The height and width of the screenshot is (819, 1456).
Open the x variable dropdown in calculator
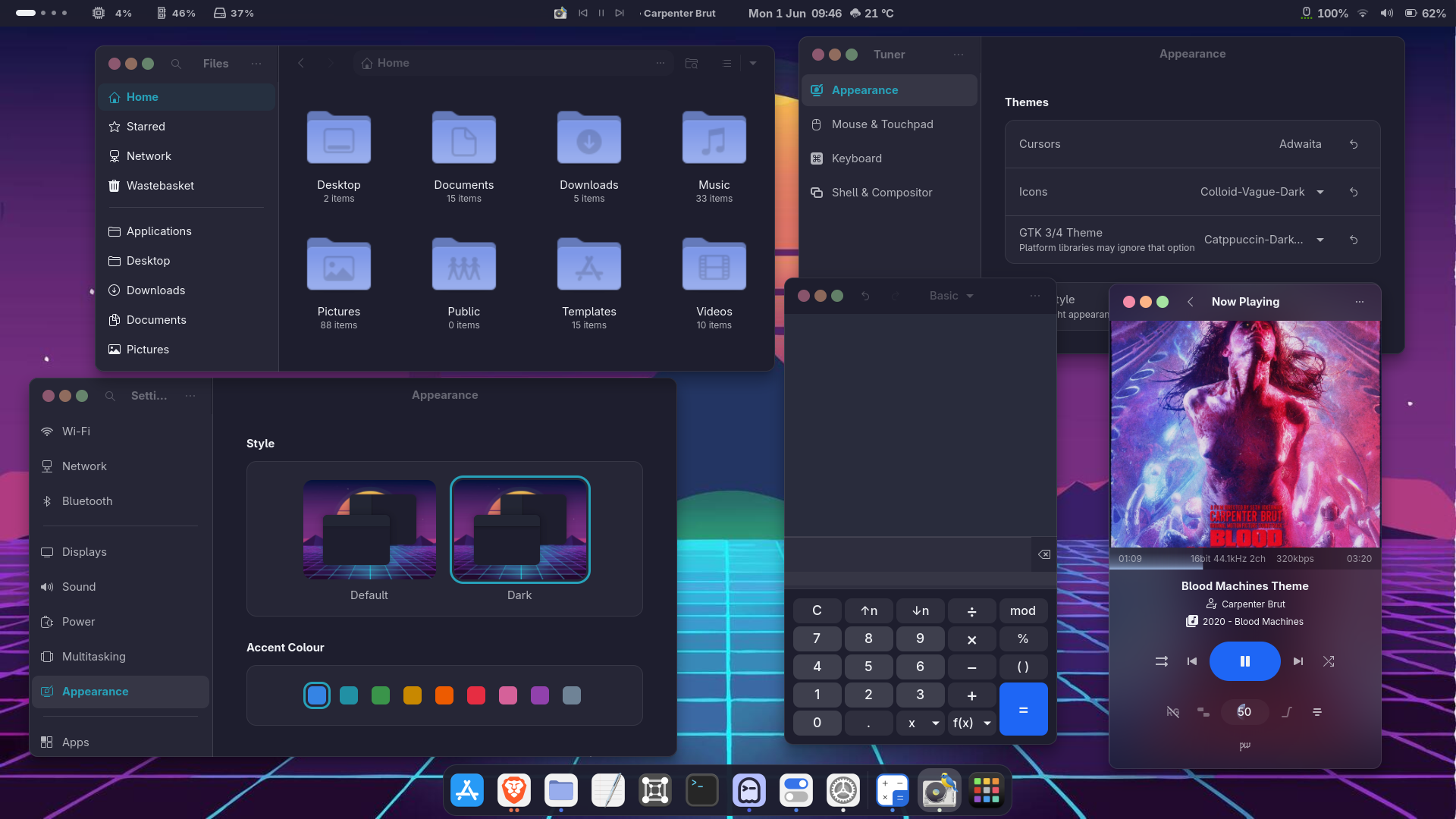921,723
